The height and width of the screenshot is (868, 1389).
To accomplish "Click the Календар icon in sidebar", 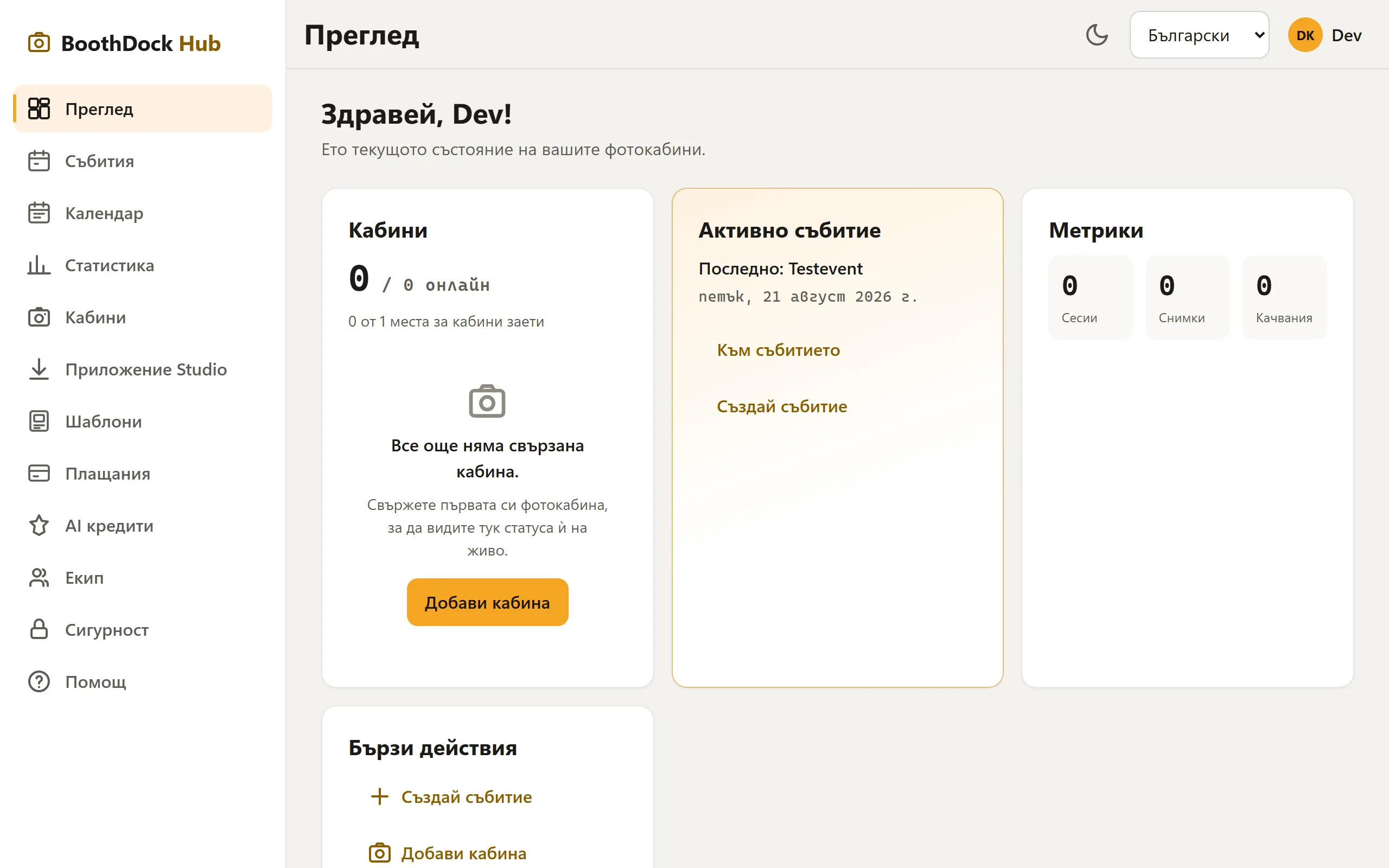I will coord(39,213).
